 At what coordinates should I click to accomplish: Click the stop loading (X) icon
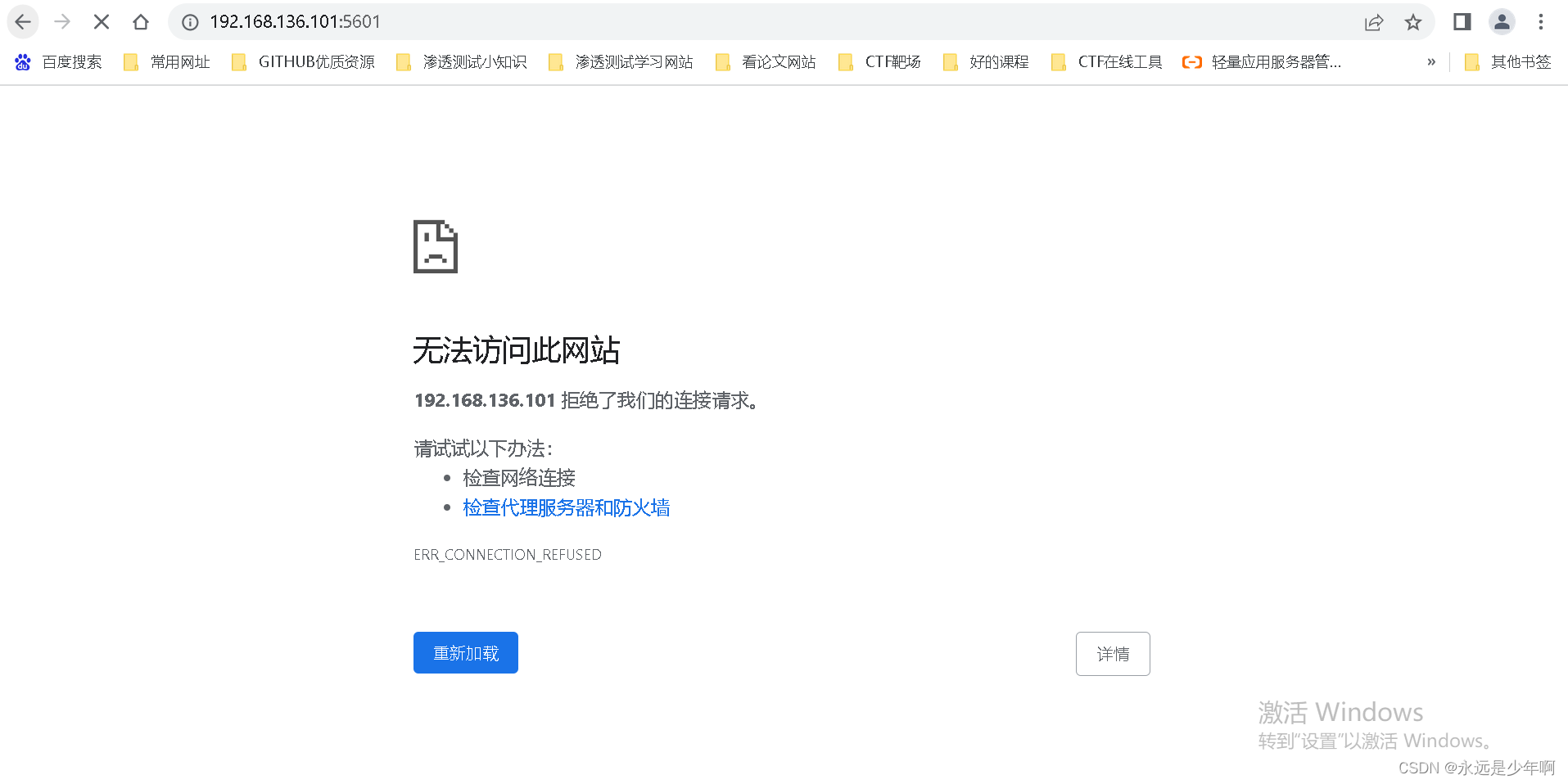coord(102,22)
